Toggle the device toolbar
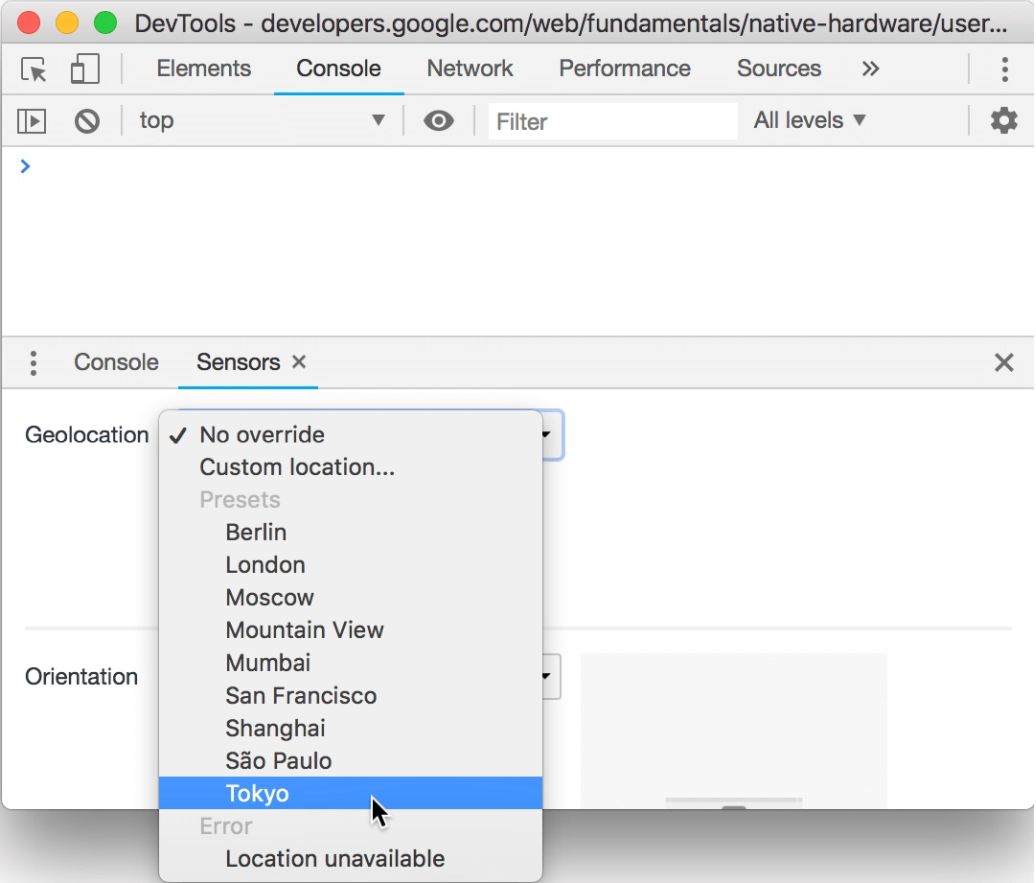This screenshot has width=1036, height=883. (84, 68)
